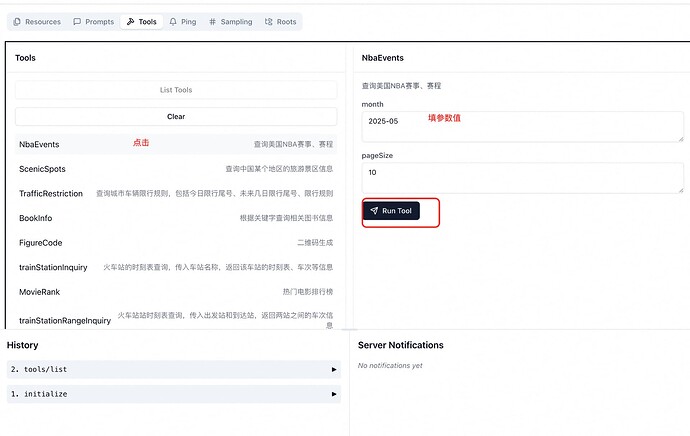Select the ScenicSpots tool
This screenshot has width=690, height=436.
pyautogui.click(x=176, y=169)
